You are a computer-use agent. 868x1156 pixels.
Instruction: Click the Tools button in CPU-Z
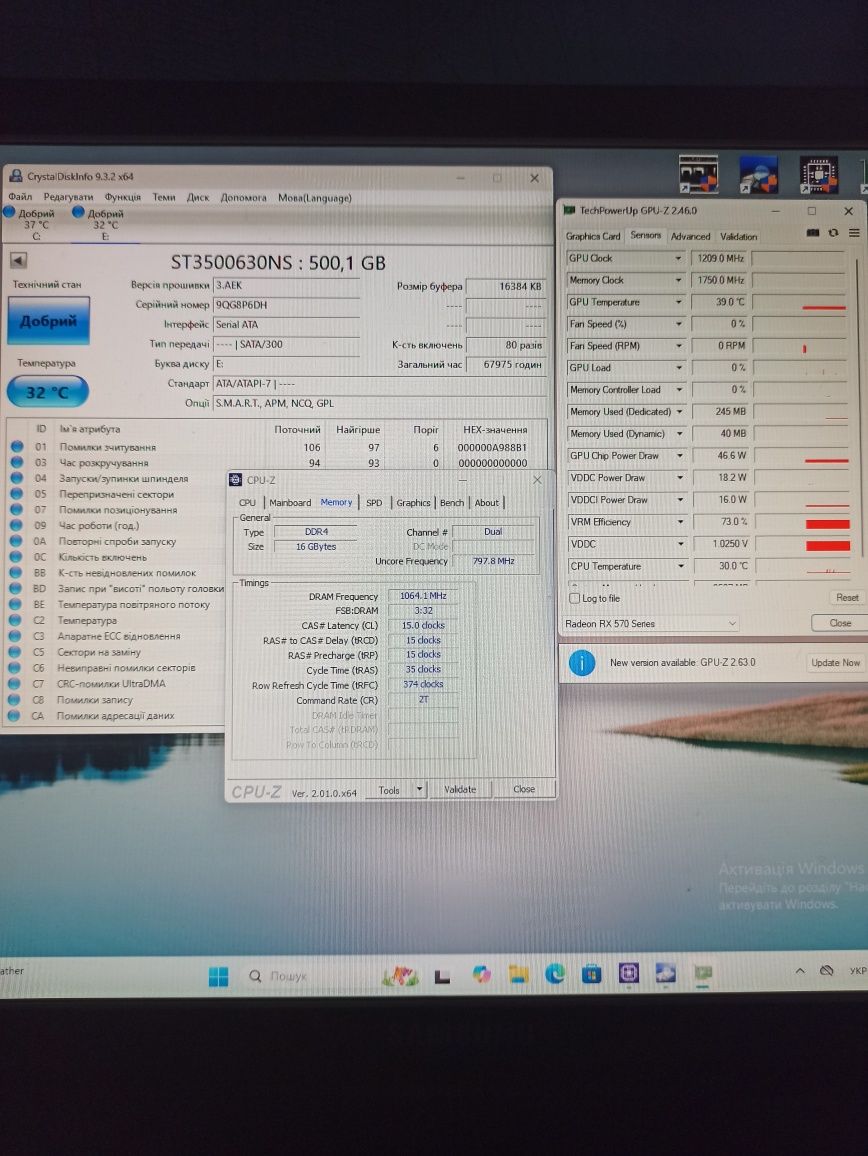click(x=389, y=790)
